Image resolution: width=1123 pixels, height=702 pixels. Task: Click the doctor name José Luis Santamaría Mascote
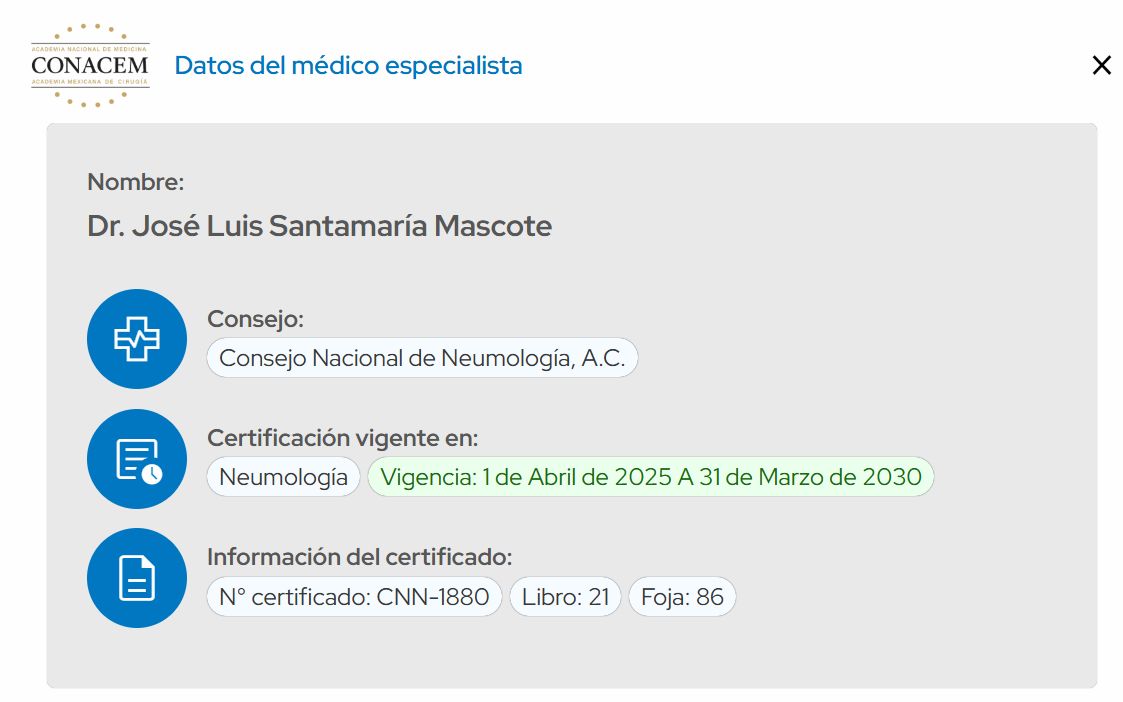(x=319, y=226)
